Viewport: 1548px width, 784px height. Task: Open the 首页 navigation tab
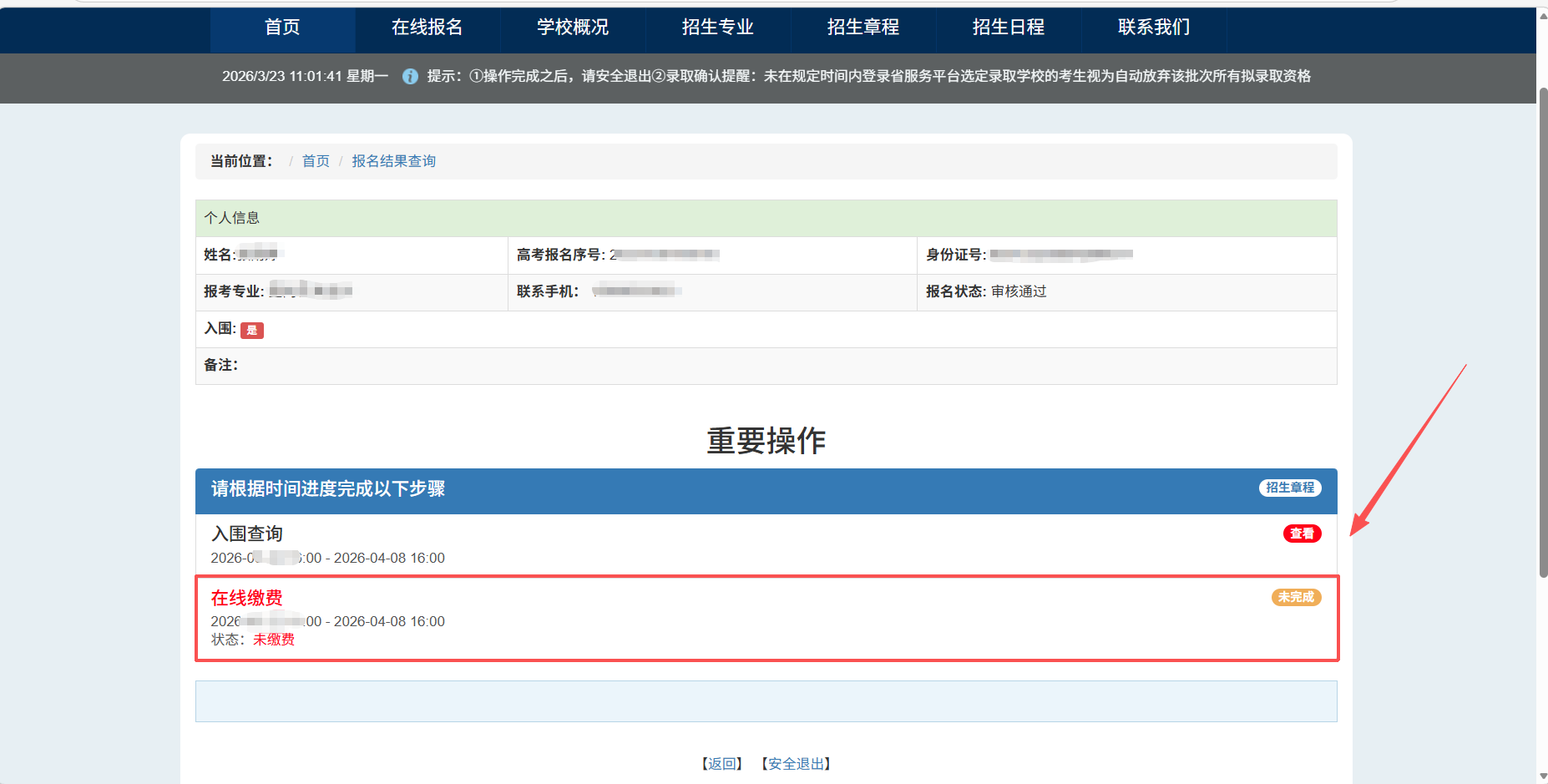(x=282, y=28)
